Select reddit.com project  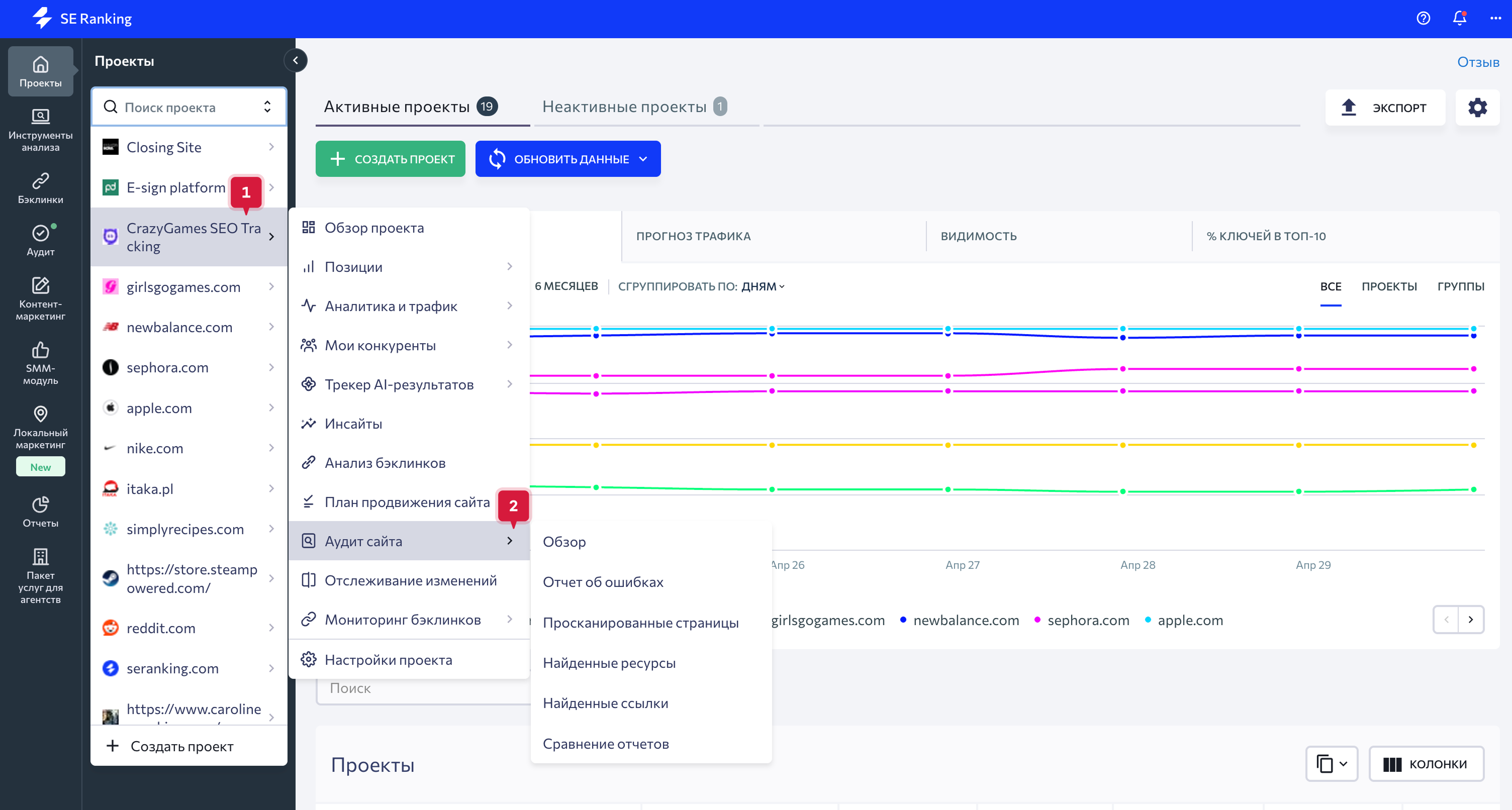pos(188,628)
